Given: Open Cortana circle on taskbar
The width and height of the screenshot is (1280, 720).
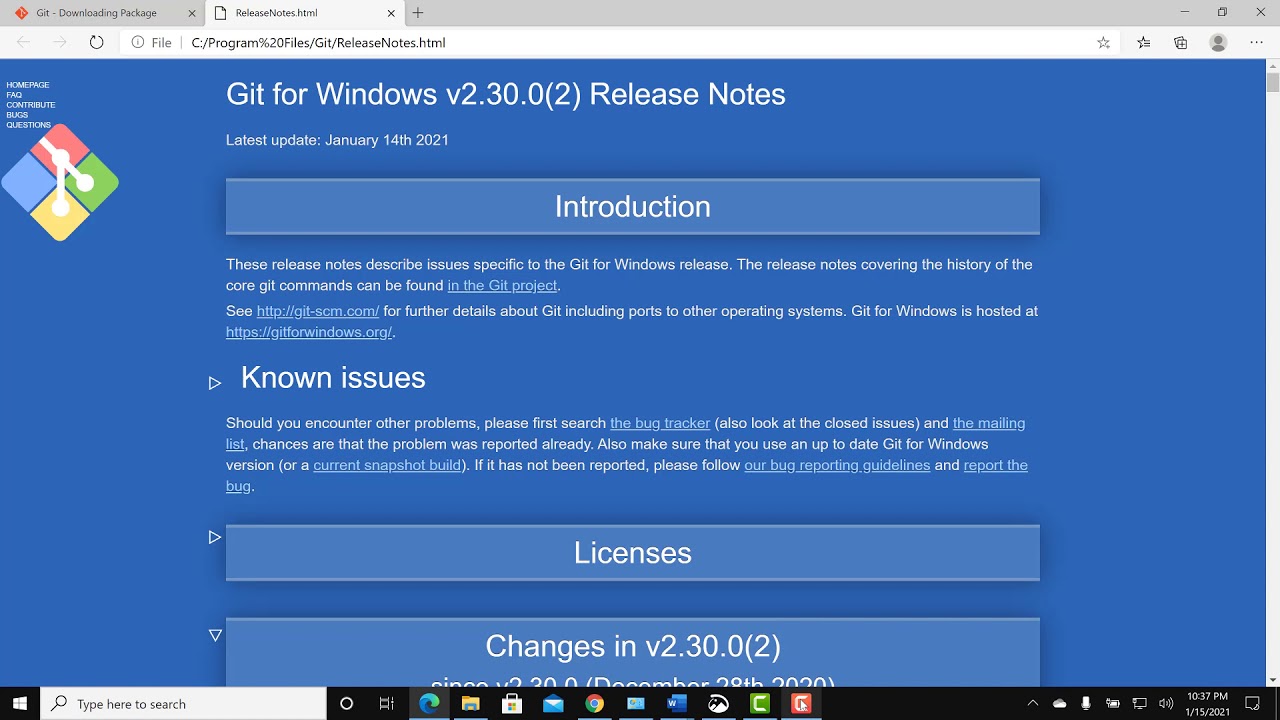Looking at the screenshot, I should [x=346, y=704].
